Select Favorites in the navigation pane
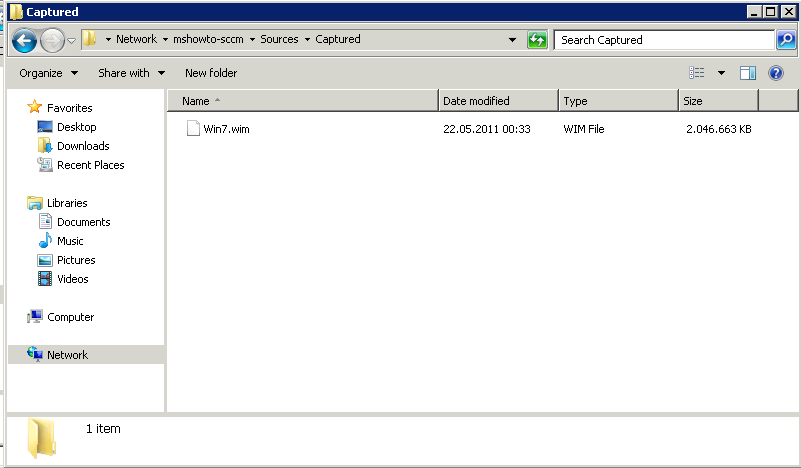Viewport: 801px width, 468px height. [x=69, y=108]
